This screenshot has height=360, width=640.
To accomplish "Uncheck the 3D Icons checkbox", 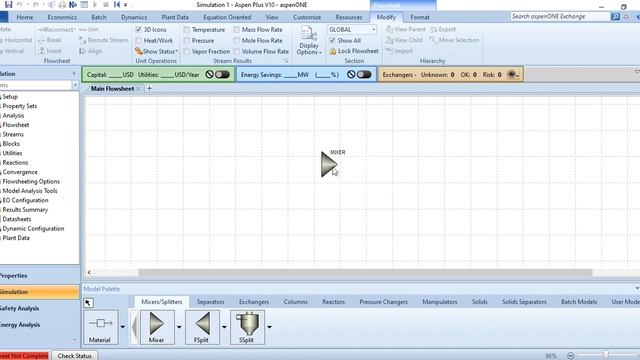I will [138, 29].
